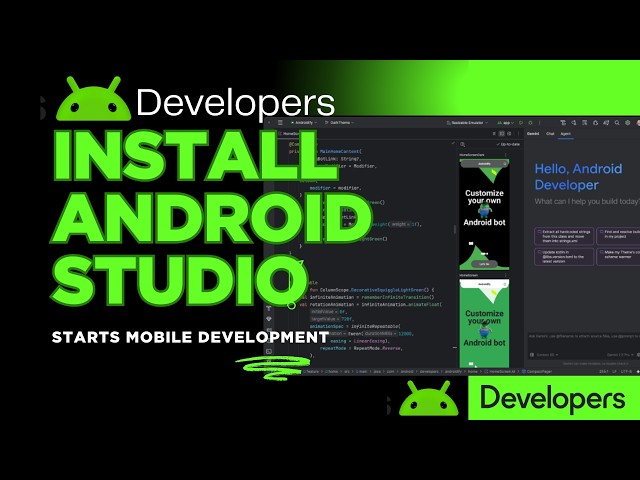640x480 pixels.
Task: Click the Hello, Android Developer heading
Action: click(x=578, y=177)
